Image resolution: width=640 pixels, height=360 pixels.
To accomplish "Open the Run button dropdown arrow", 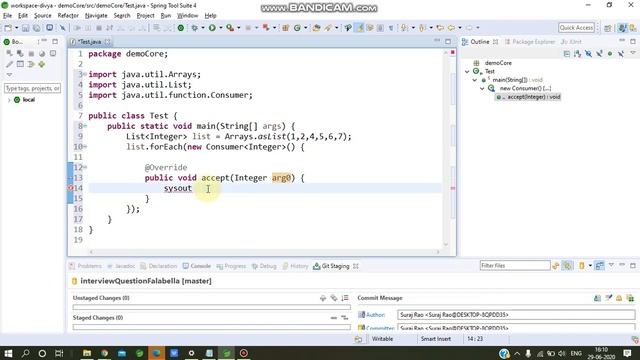I will tap(220, 28).
